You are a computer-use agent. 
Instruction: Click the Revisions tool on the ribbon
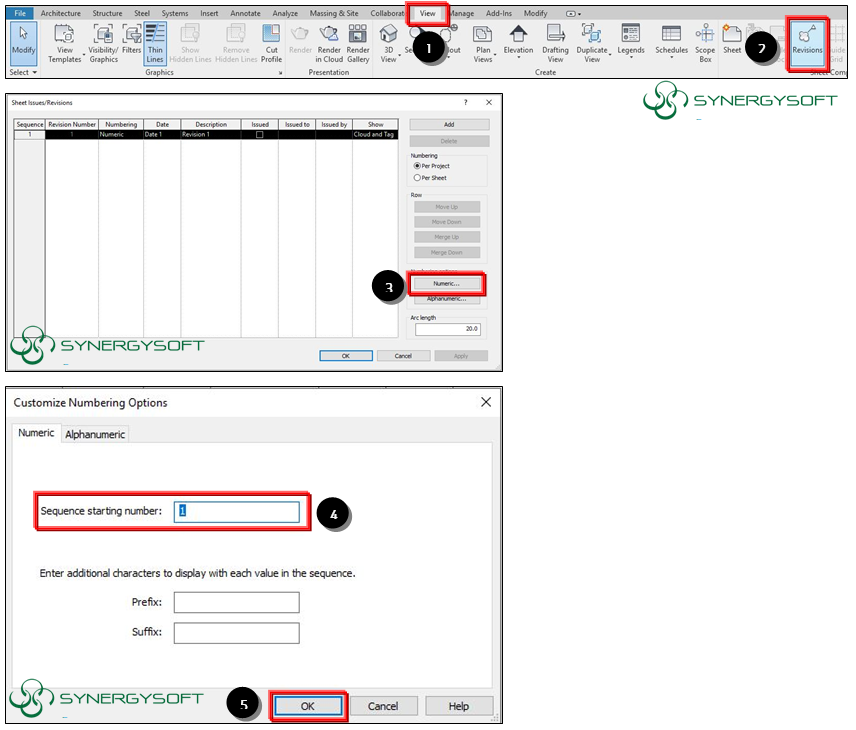(806, 44)
